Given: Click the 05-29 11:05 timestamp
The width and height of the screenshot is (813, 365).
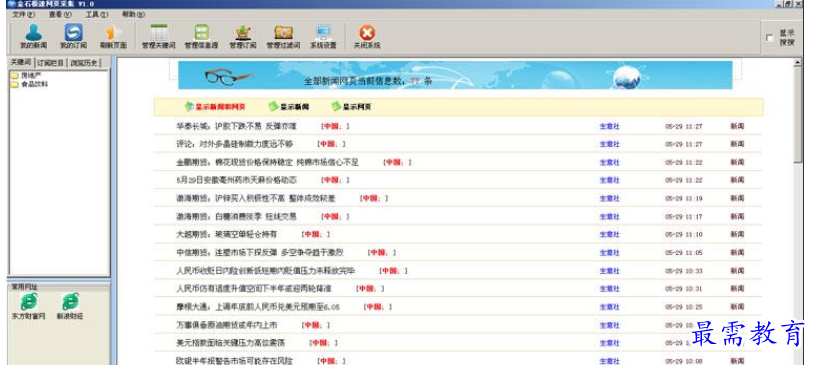Looking at the screenshot, I should coord(683,253).
